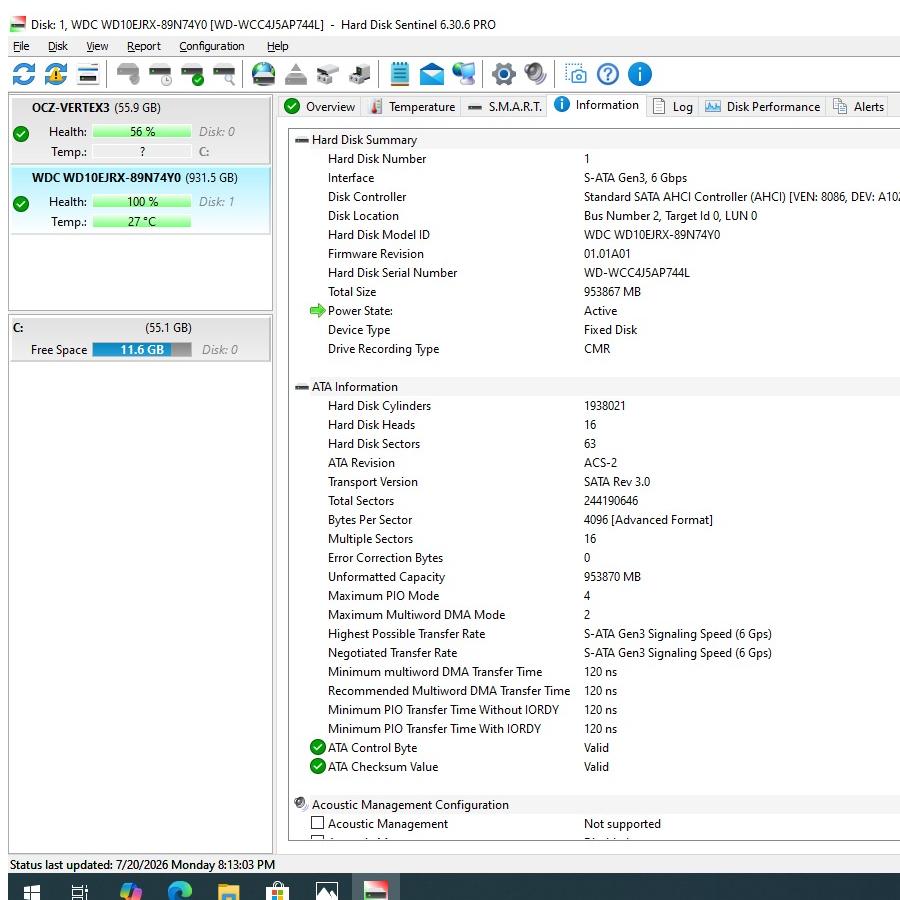Click the globe and monitor network icon
Screen dimensions: 900x900
pos(464,74)
